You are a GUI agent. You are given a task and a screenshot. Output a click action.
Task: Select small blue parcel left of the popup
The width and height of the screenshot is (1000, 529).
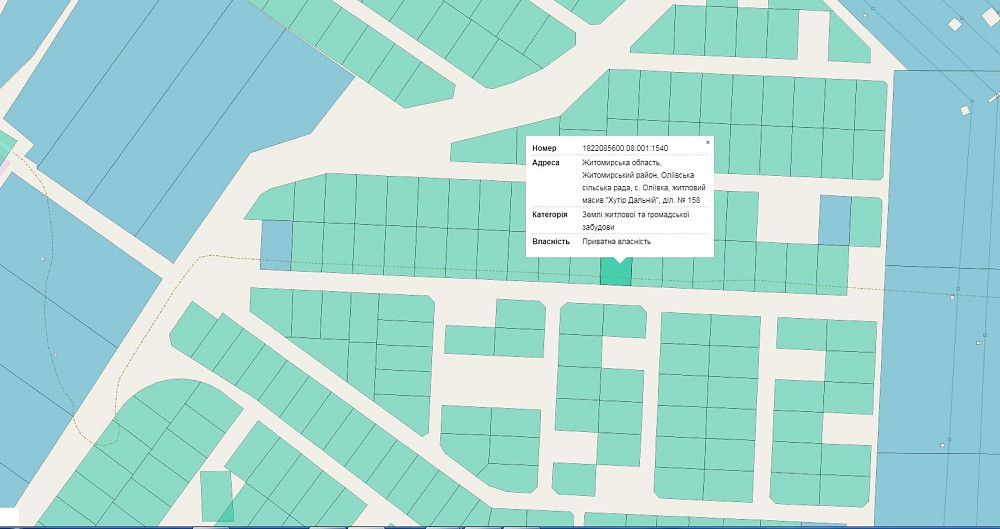tap(276, 245)
